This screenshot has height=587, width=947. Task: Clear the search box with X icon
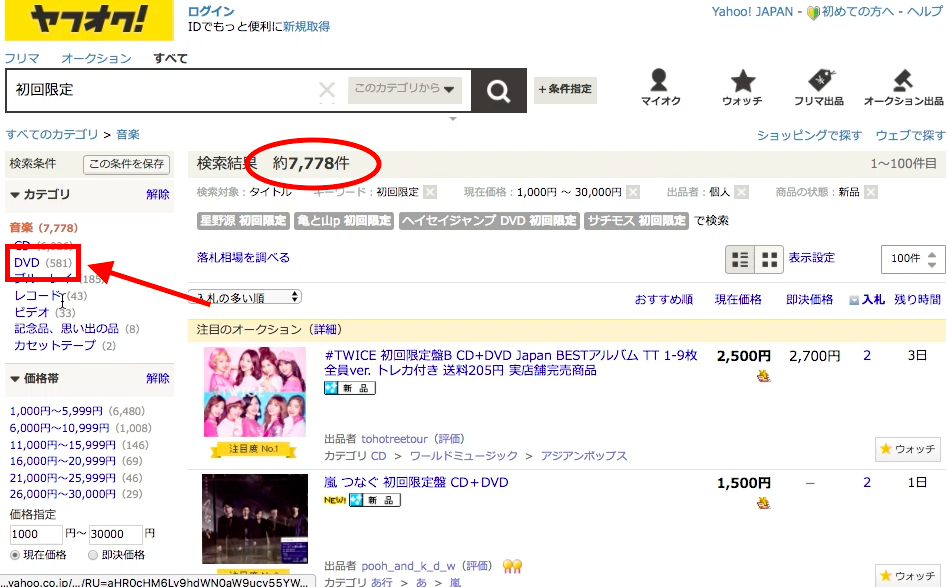pyautogui.click(x=327, y=91)
